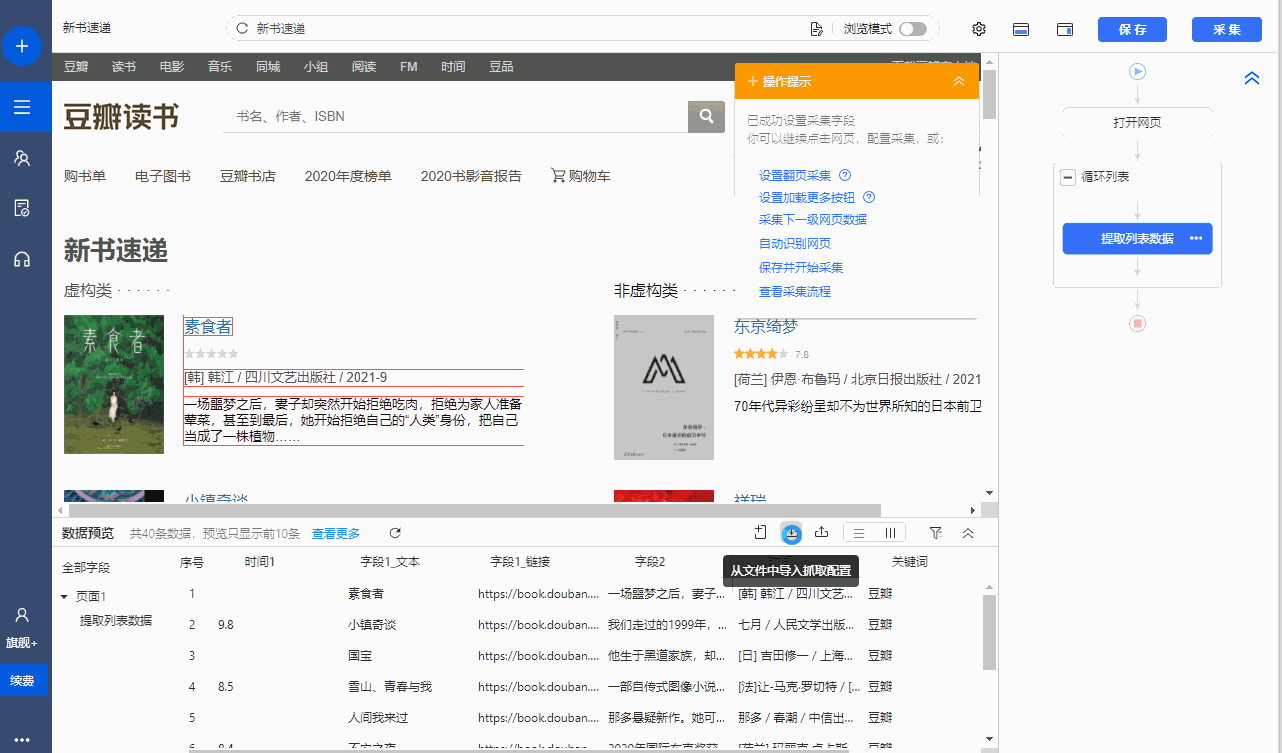The width and height of the screenshot is (1282, 753).
Task: Collapse the 页面1 tree node
Action: pos(64,597)
